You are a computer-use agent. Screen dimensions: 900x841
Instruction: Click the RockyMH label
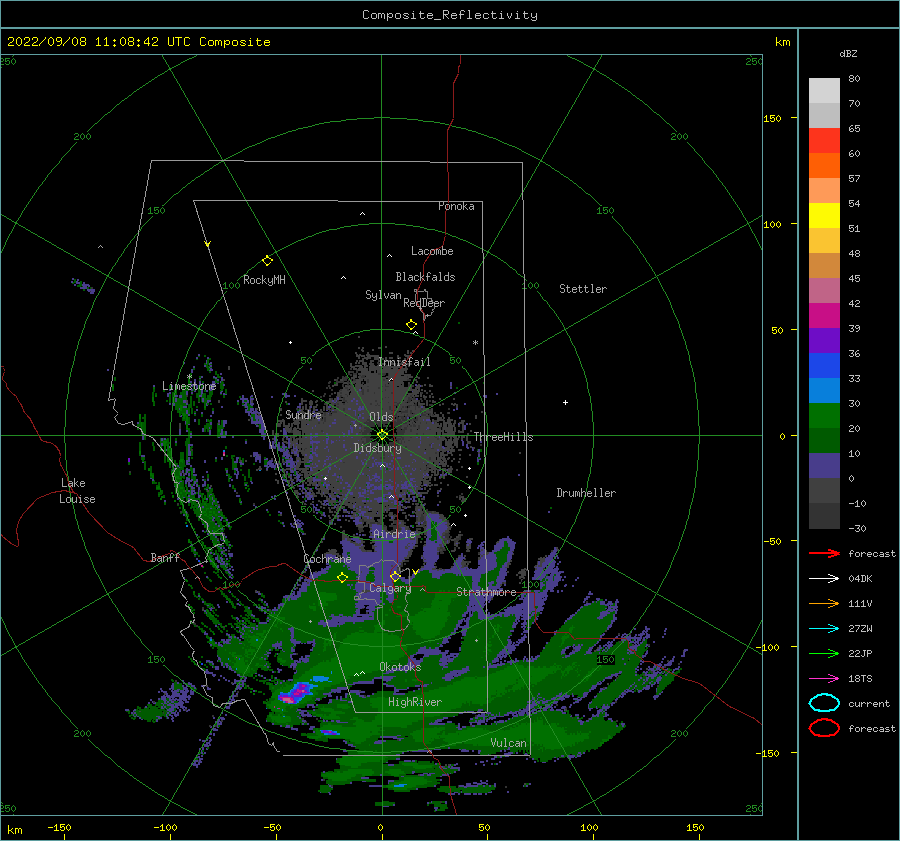pos(264,280)
